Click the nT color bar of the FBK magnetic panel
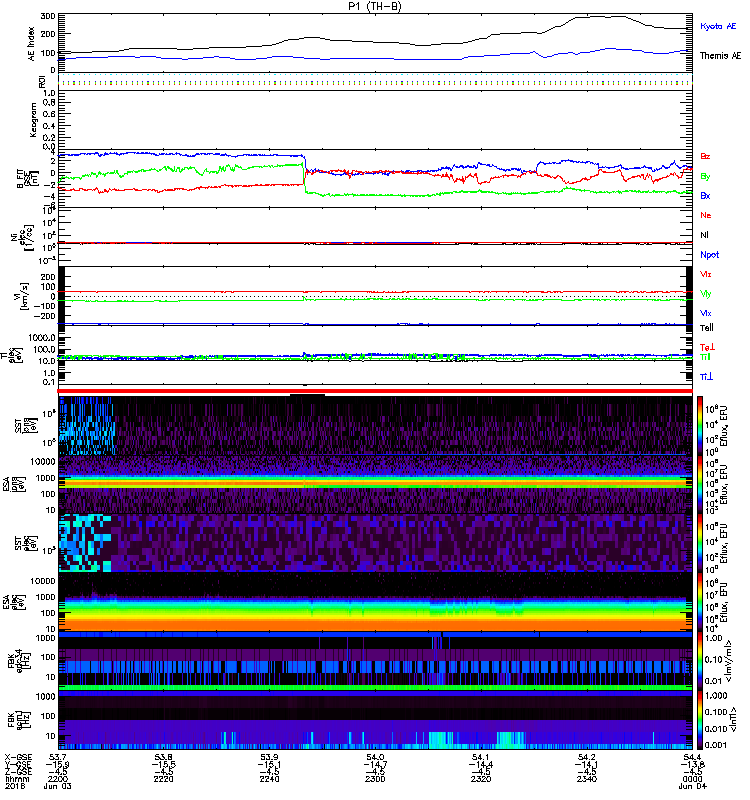 [700, 720]
